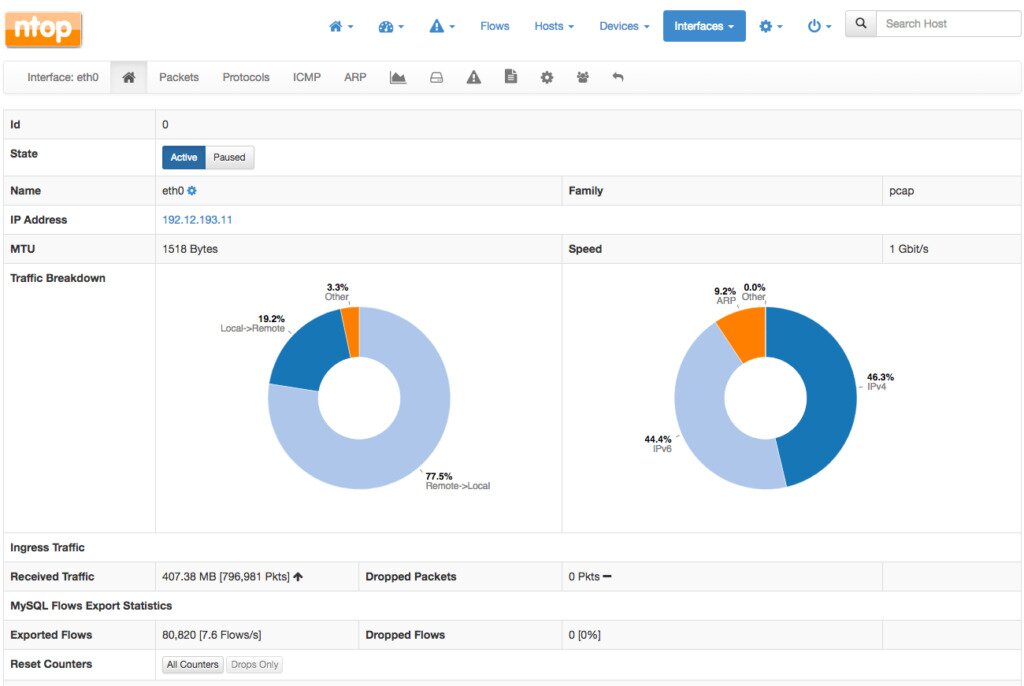
Task: Click the All Counters reset button
Action: click(x=192, y=664)
